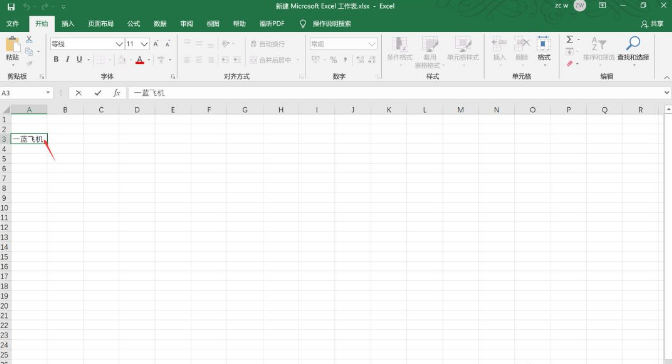Image resolution: width=672 pixels, height=364 pixels.
Task: Cancel entry with the X button
Action: coord(78,93)
